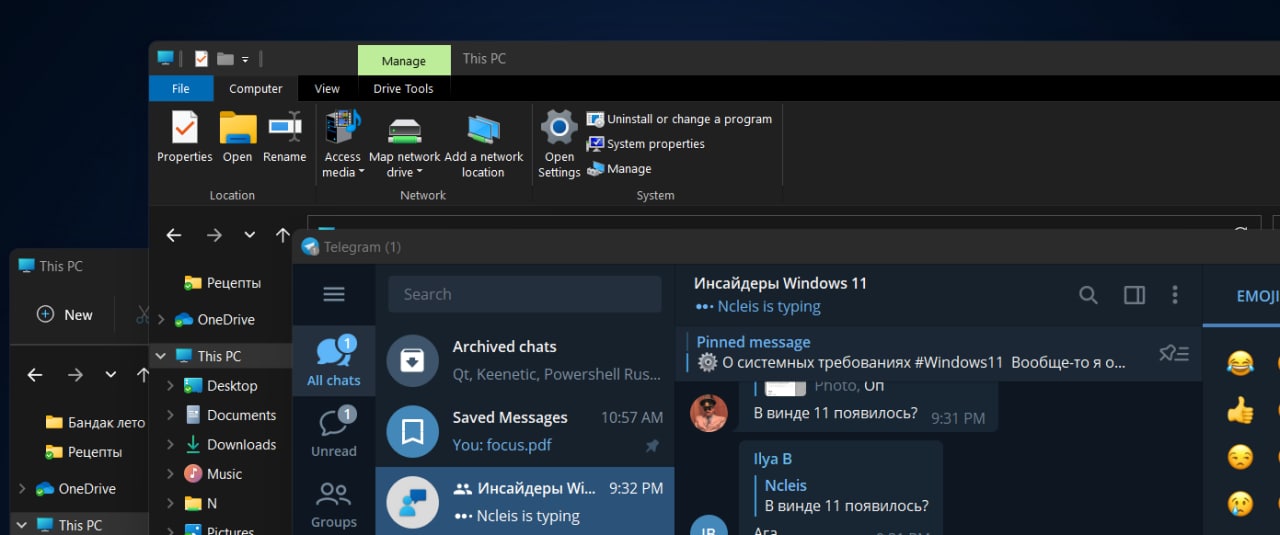Expand the Music tree node
The height and width of the screenshot is (535, 1280).
pos(170,474)
